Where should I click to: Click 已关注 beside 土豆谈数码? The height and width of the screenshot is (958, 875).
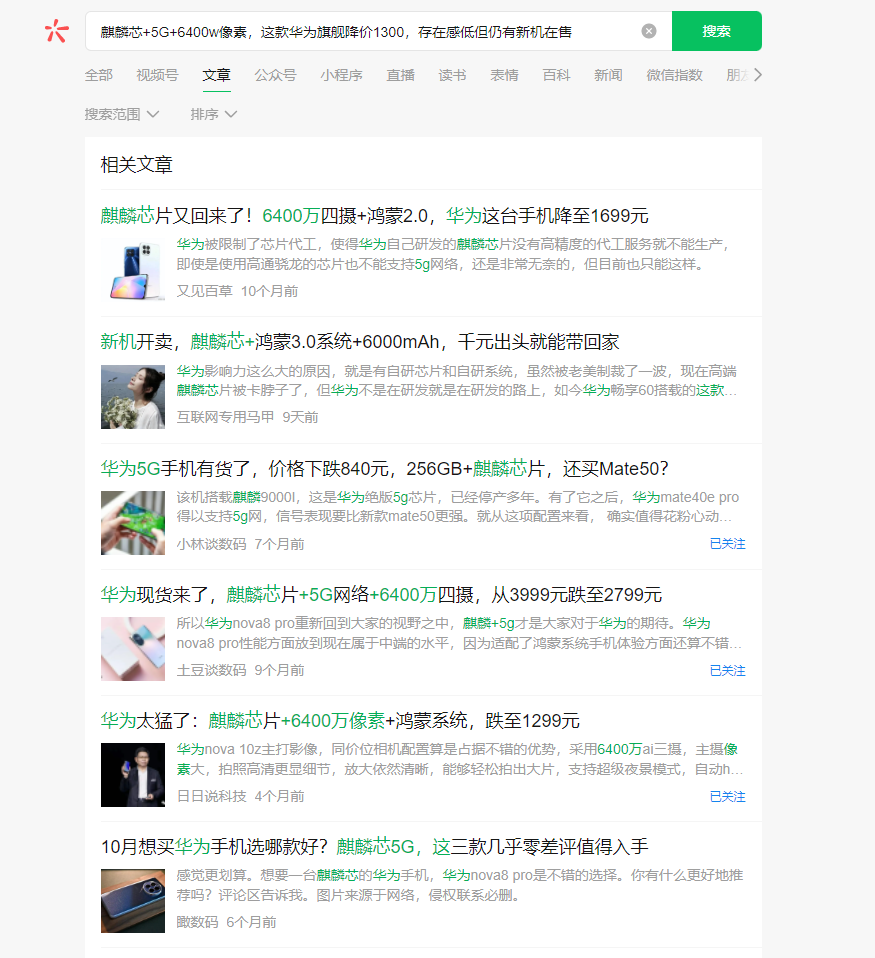tap(728, 670)
